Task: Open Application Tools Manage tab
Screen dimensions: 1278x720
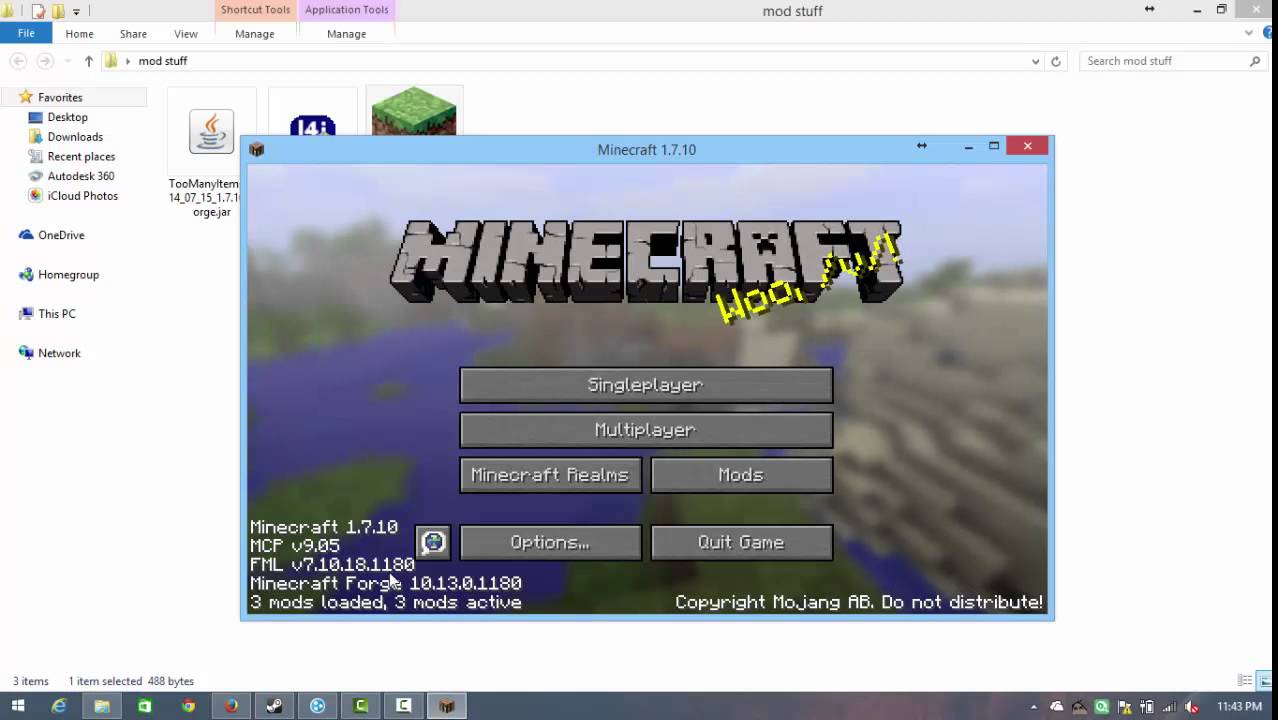Action: [346, 34]
